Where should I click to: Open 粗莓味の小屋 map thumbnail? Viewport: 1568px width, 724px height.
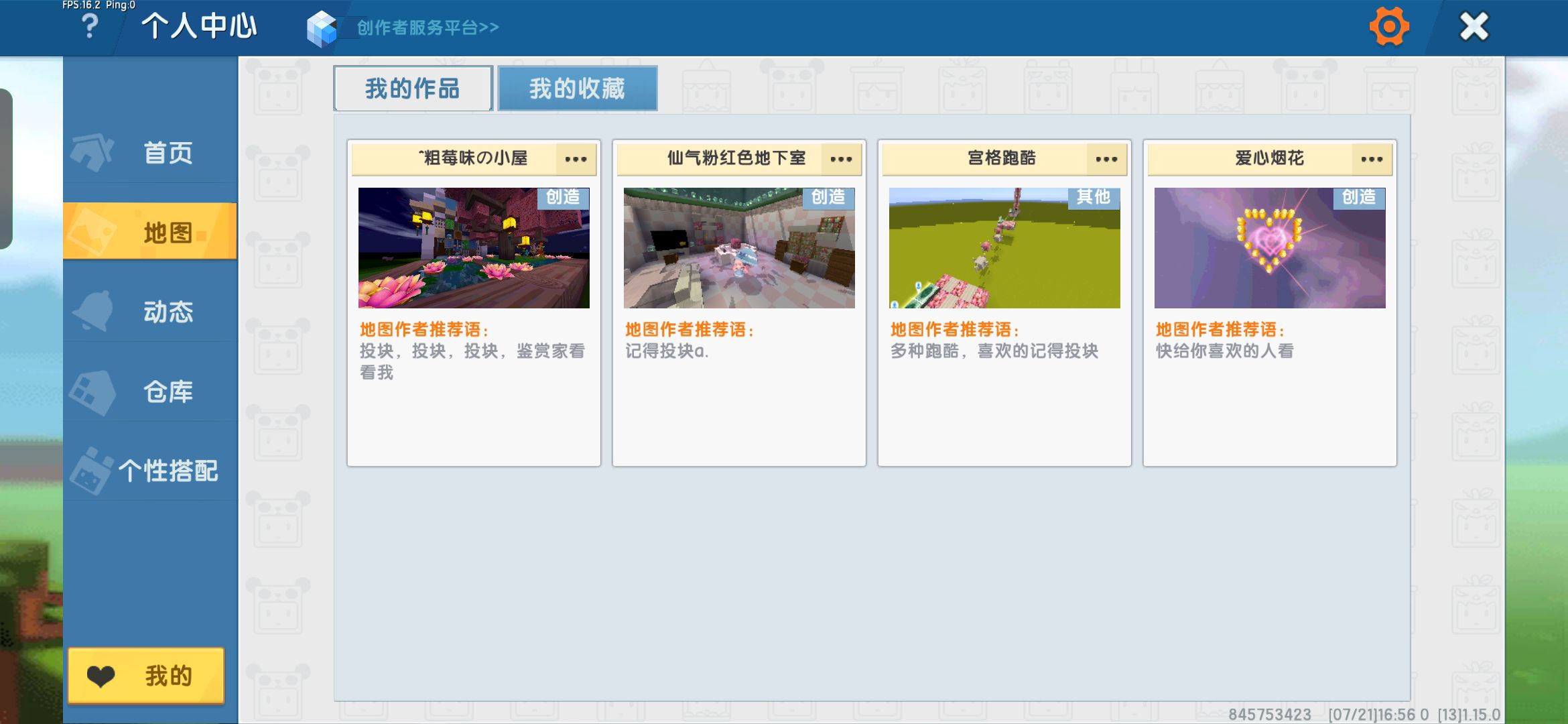474,248
